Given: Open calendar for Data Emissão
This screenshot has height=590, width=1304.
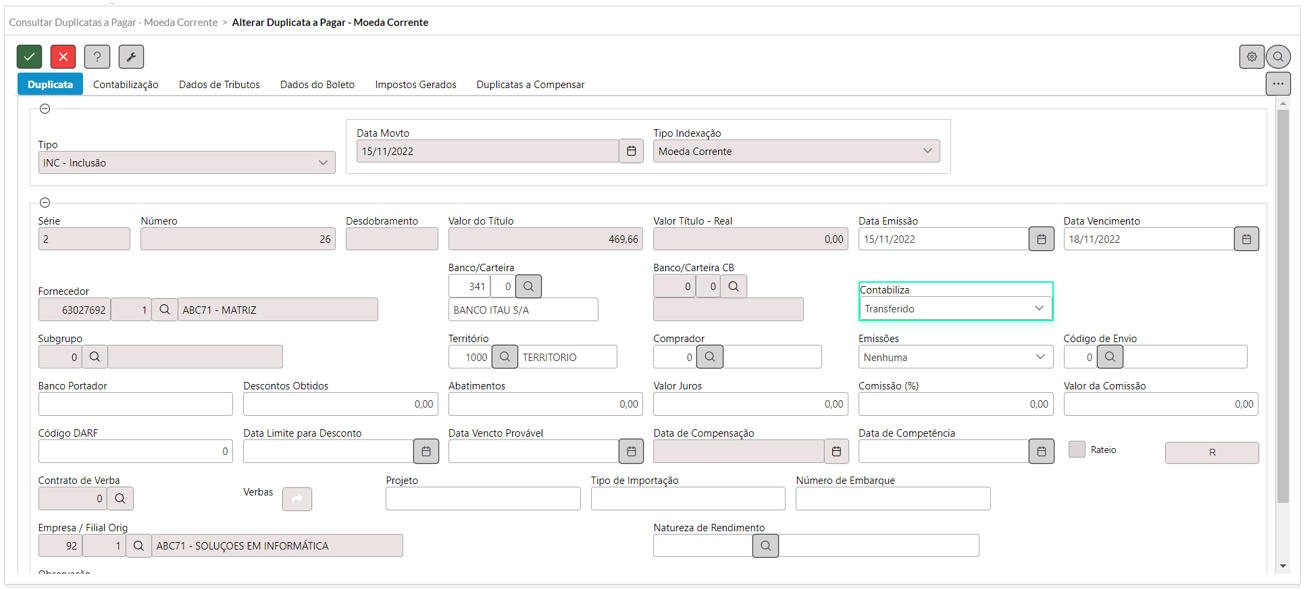Looking at the screenshot, I should pos(1041,239).
